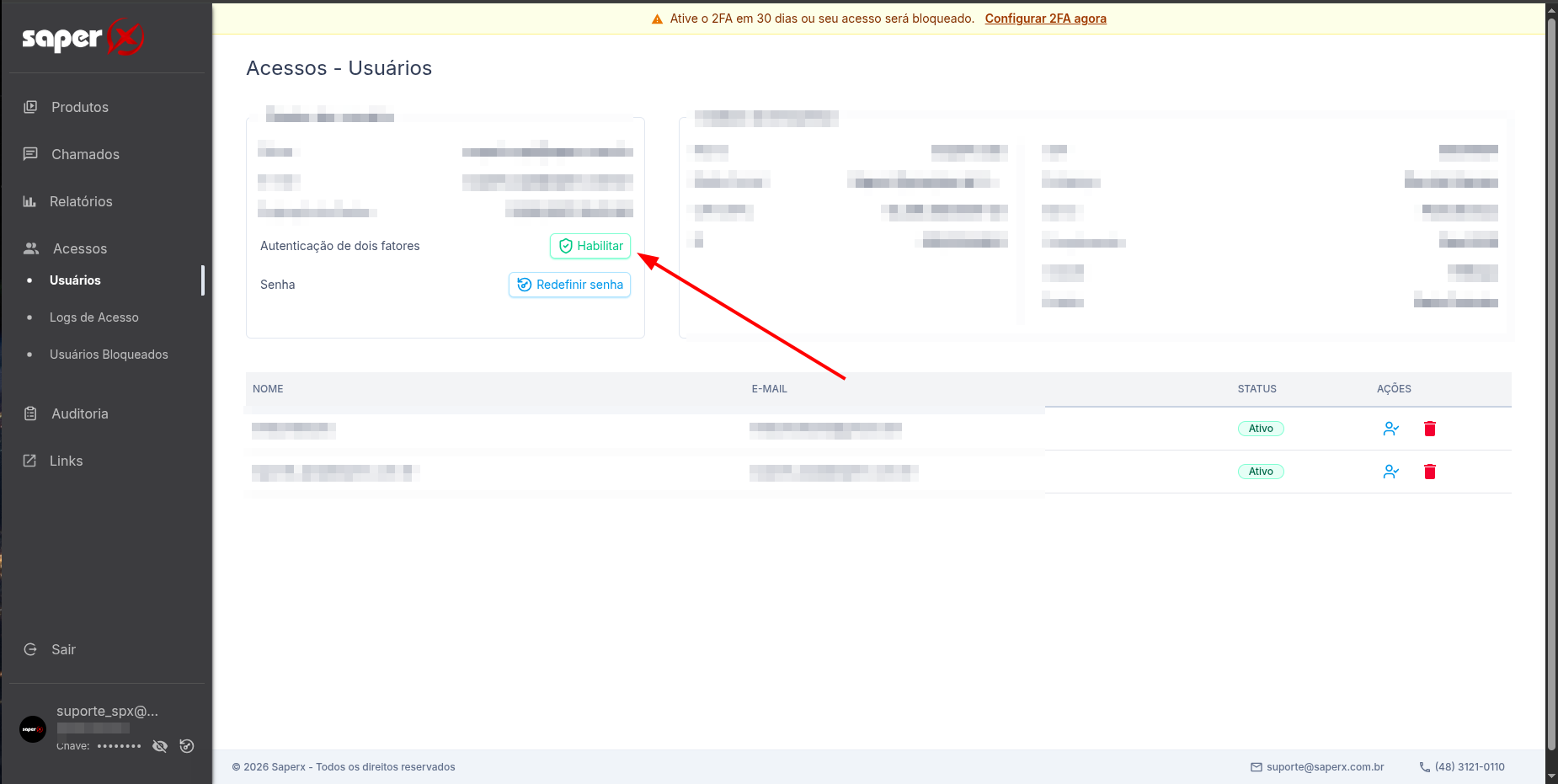Viewport: 1558px width, 784px height.
Task: Enable two-factor authentication with Habilitar
Action: click(590, 246)
